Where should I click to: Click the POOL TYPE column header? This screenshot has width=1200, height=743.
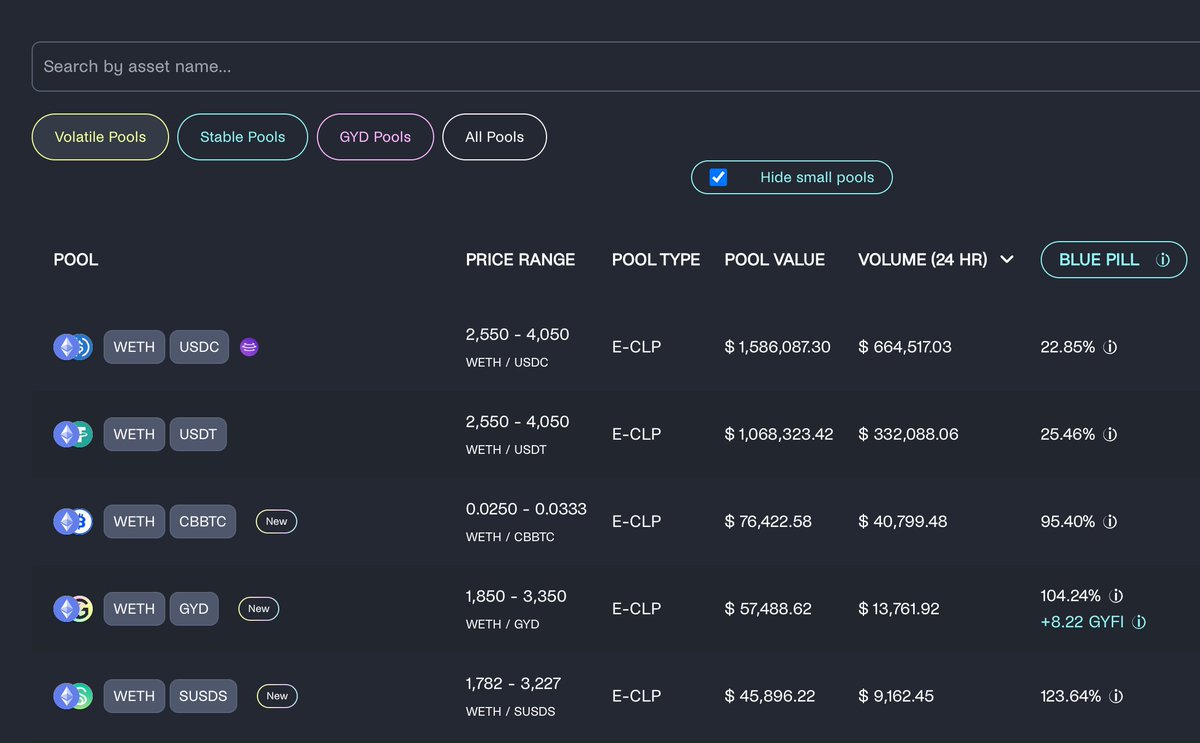[x=656, y=260]
